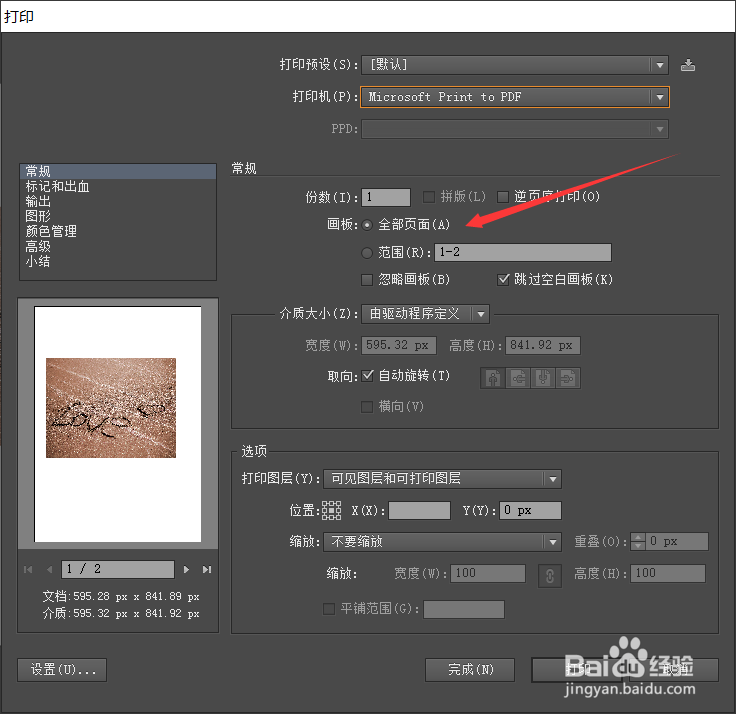Select 标记和出血 category

pyautogui.click(x=118, y=187)
